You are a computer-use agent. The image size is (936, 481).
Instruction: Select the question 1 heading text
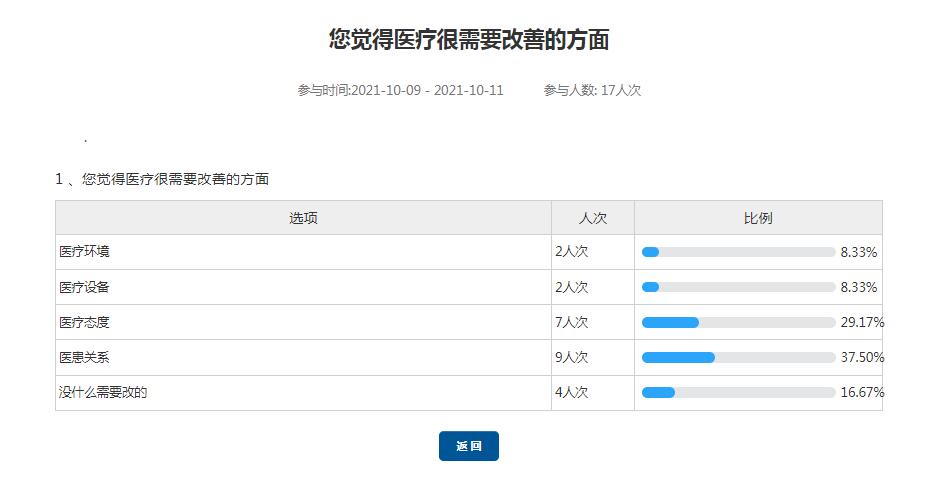coord(162,179)
